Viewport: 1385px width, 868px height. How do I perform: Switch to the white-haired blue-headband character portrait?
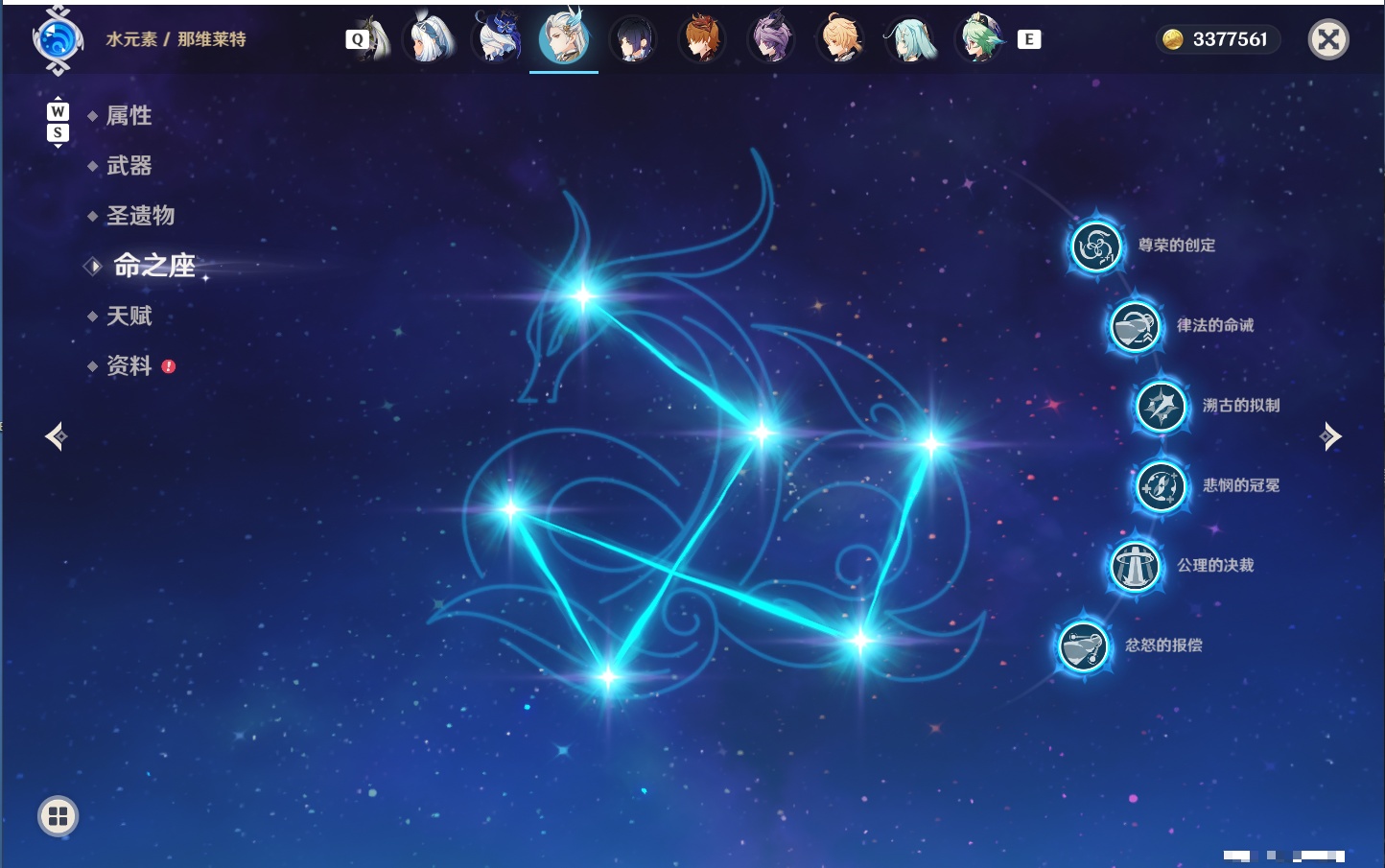click(428, 38)
